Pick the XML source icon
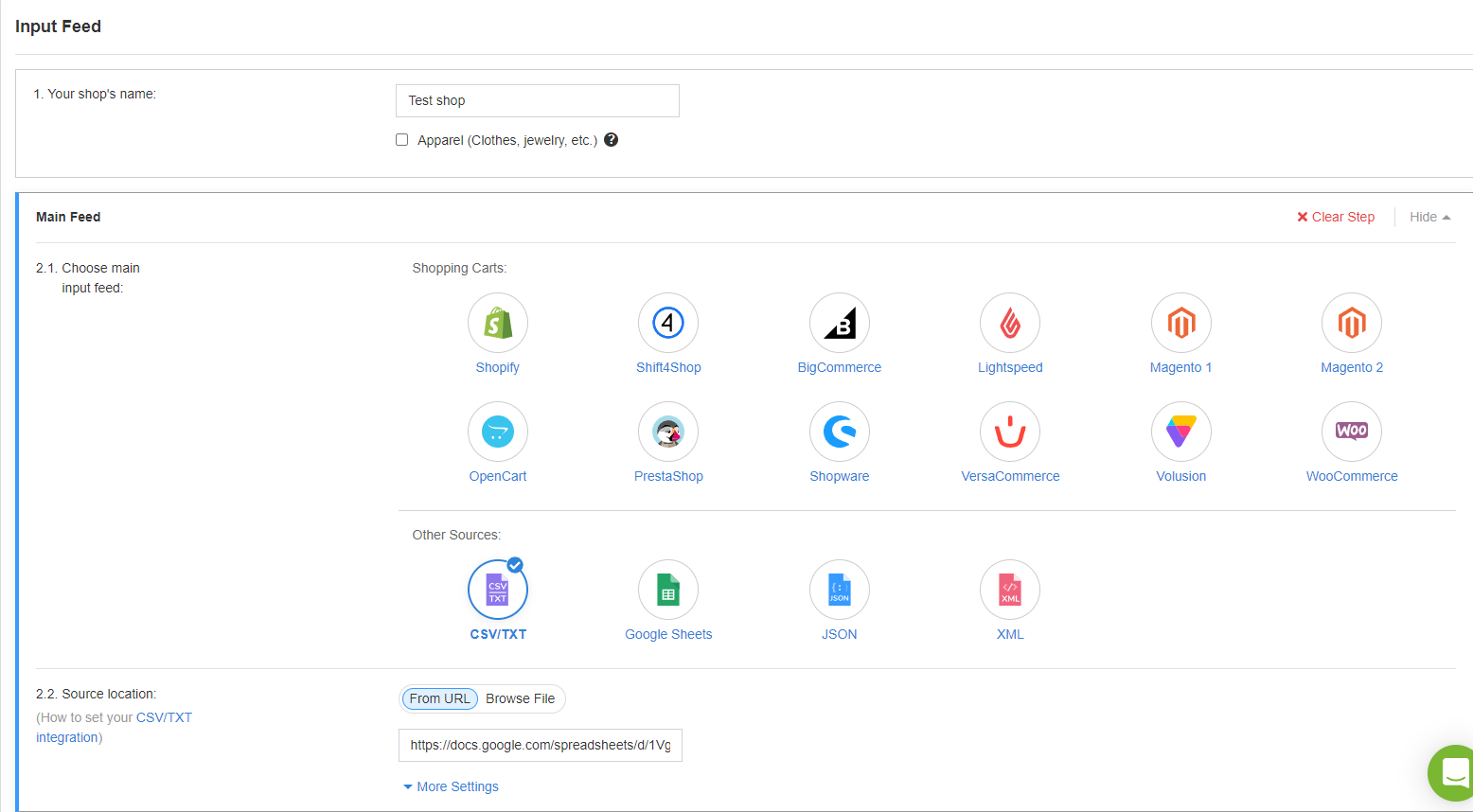Image resolution: width=1473 pixels, height=812 pixels. click(x=1010, y=590)
